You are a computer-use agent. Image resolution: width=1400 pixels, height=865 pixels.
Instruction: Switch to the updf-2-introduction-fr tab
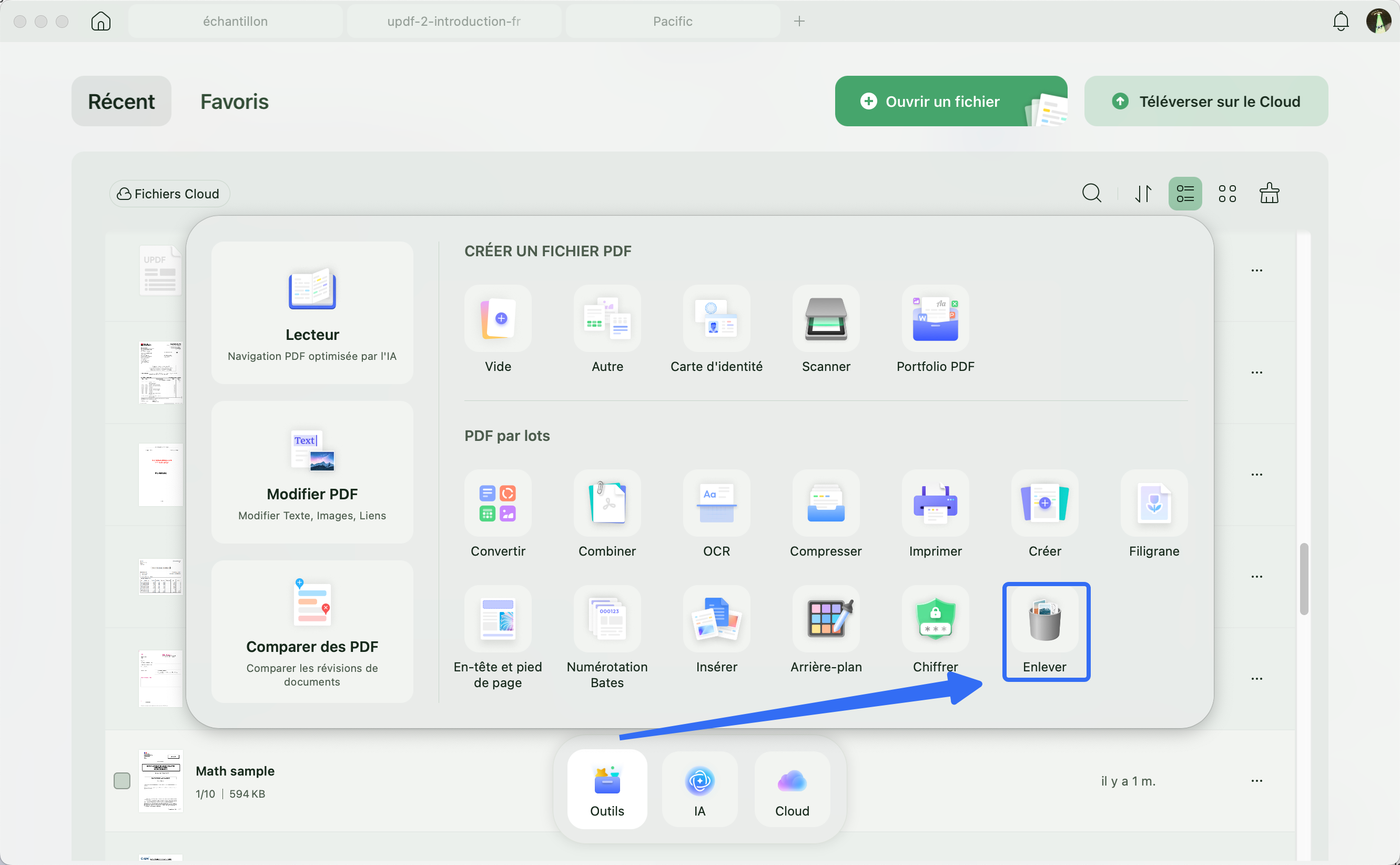(454, 21)
